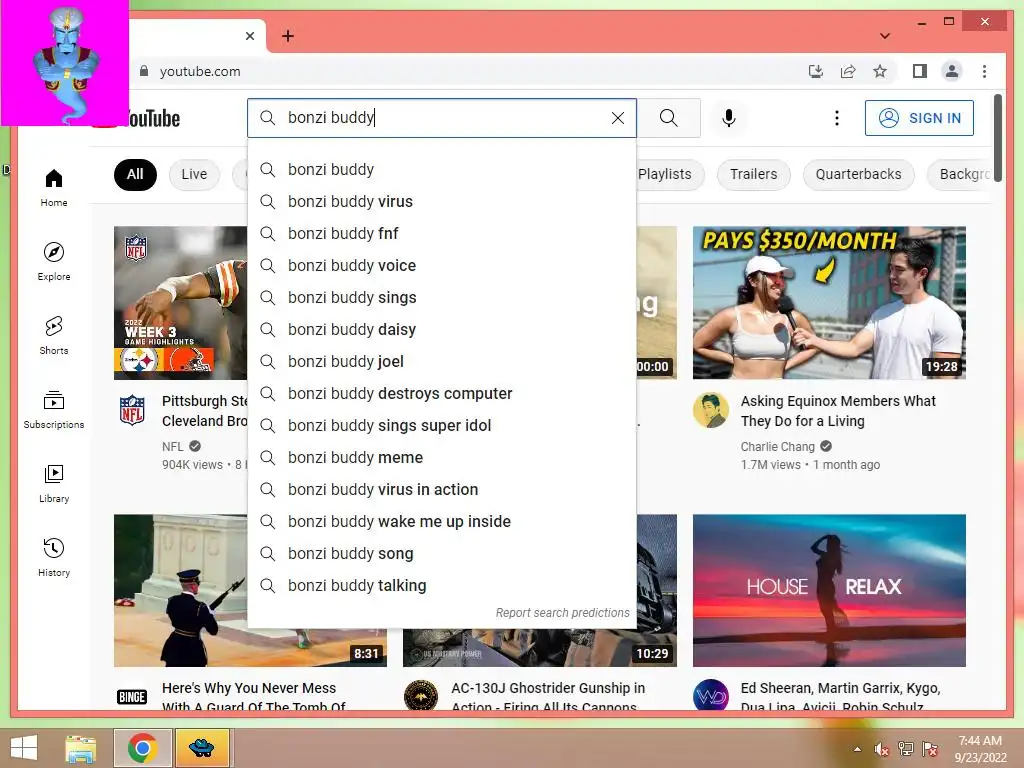
Task: Select the Trailers filter chip
Action: (754, 174)
